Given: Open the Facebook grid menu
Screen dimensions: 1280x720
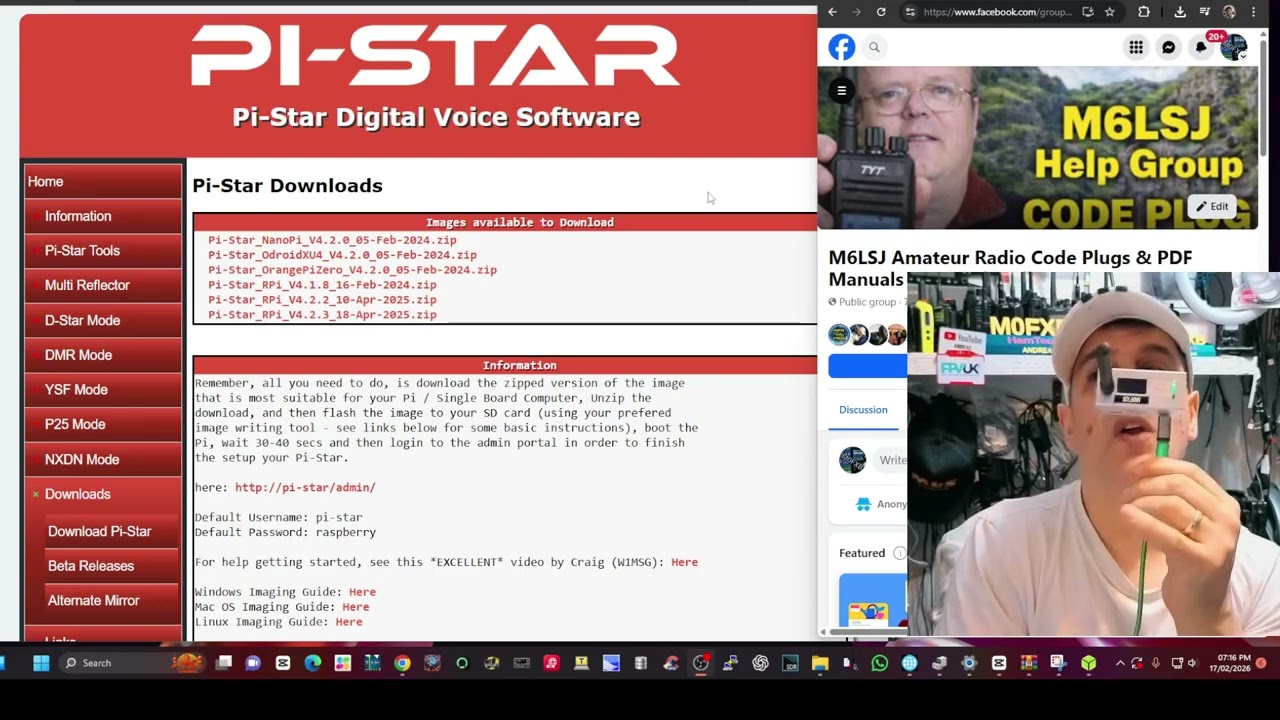Looking at the screenshot, I should click(1136, 47).
